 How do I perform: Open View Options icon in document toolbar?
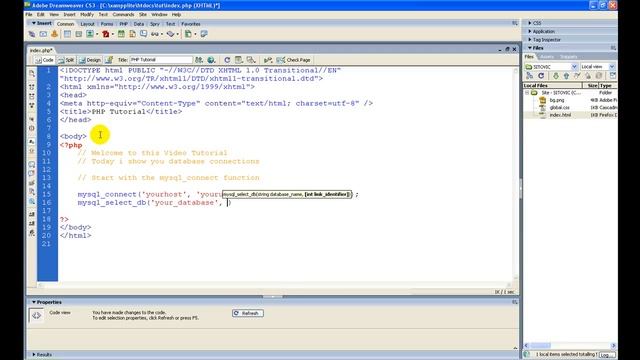(x=238, y=60)
